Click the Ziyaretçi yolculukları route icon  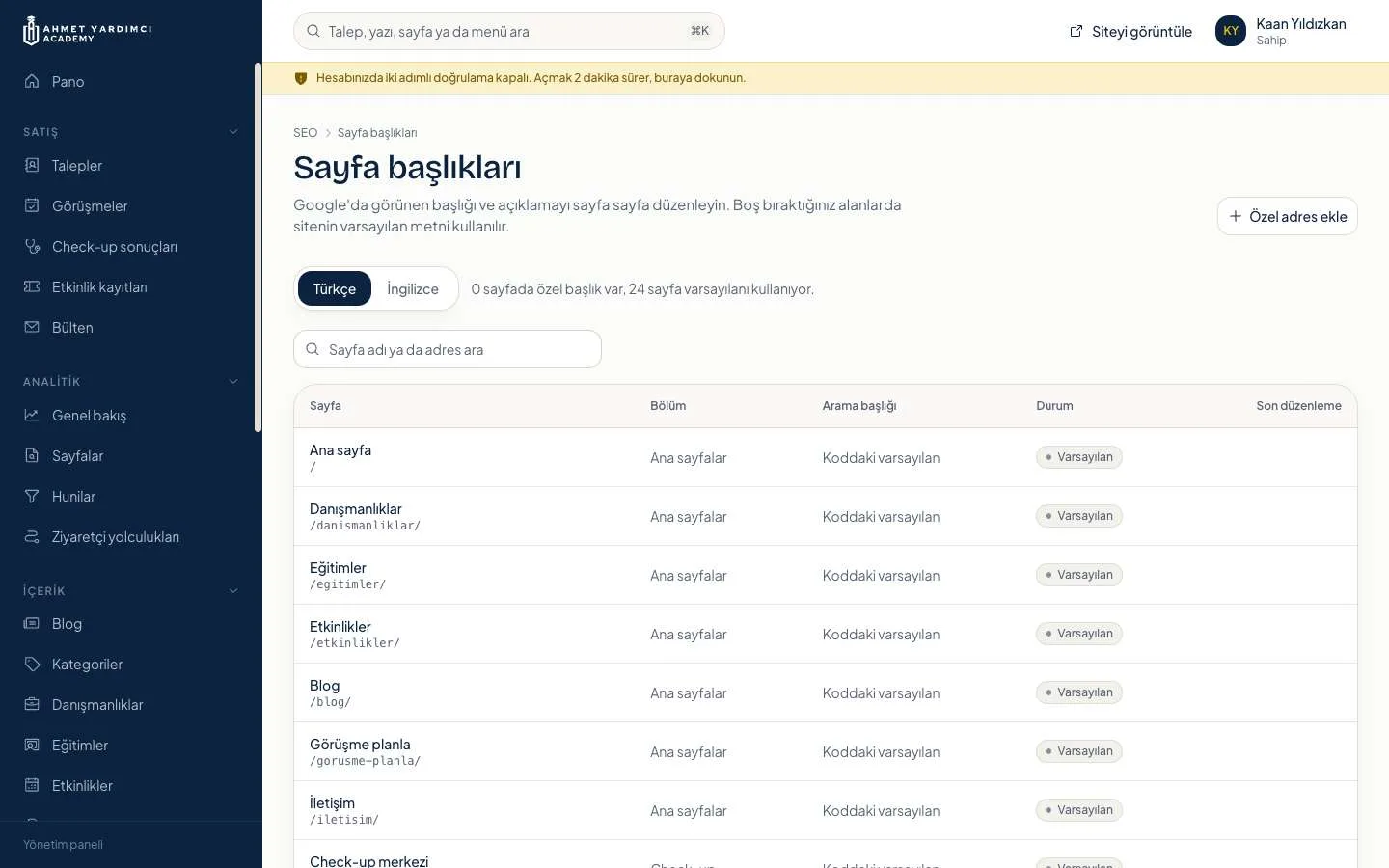point(32,536)
